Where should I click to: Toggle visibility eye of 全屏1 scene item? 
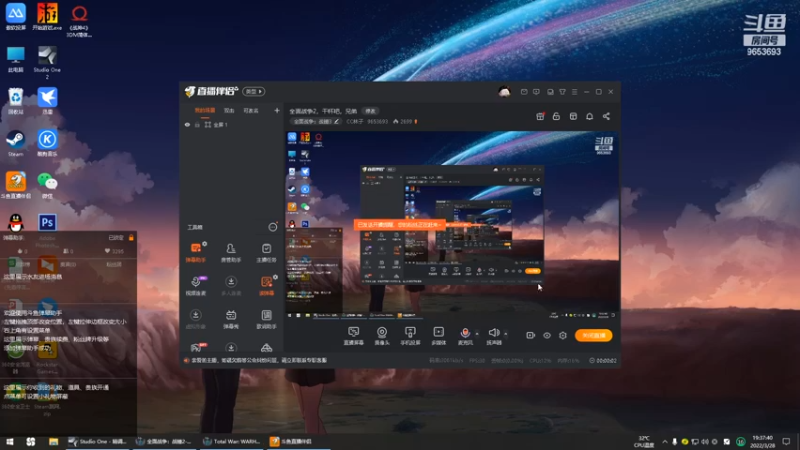(187, 124)
